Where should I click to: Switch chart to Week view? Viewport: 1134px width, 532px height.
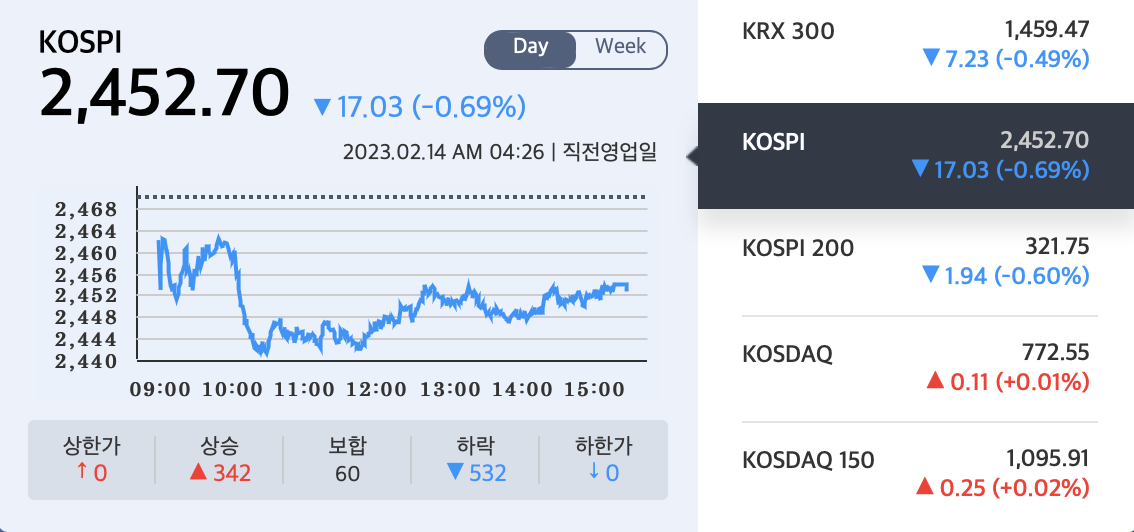point(620,48)
